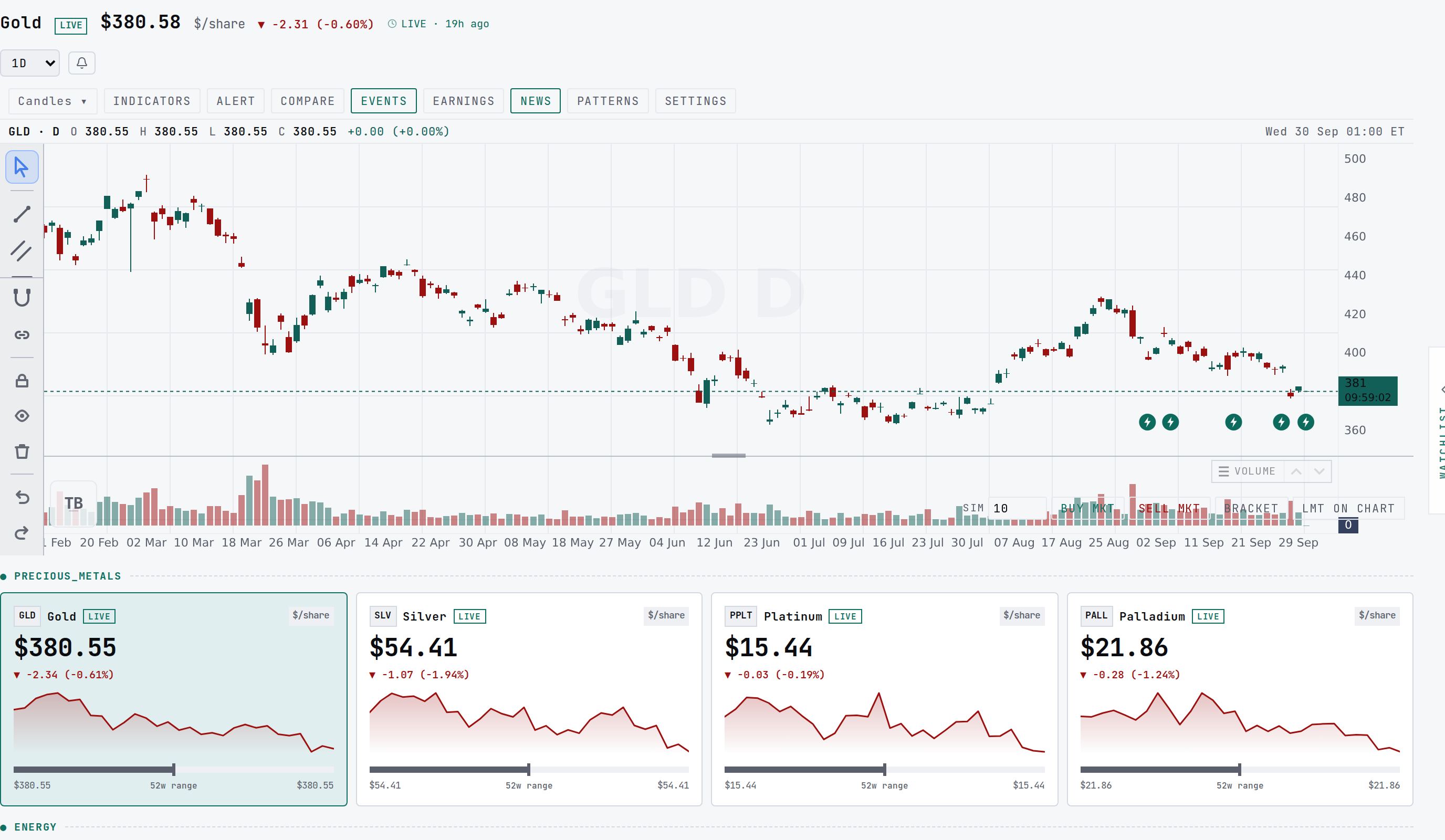This screenshot has height=840, width=1445.
Task: Toggle the EVENTS overlay off
Action: pos(384,101)
